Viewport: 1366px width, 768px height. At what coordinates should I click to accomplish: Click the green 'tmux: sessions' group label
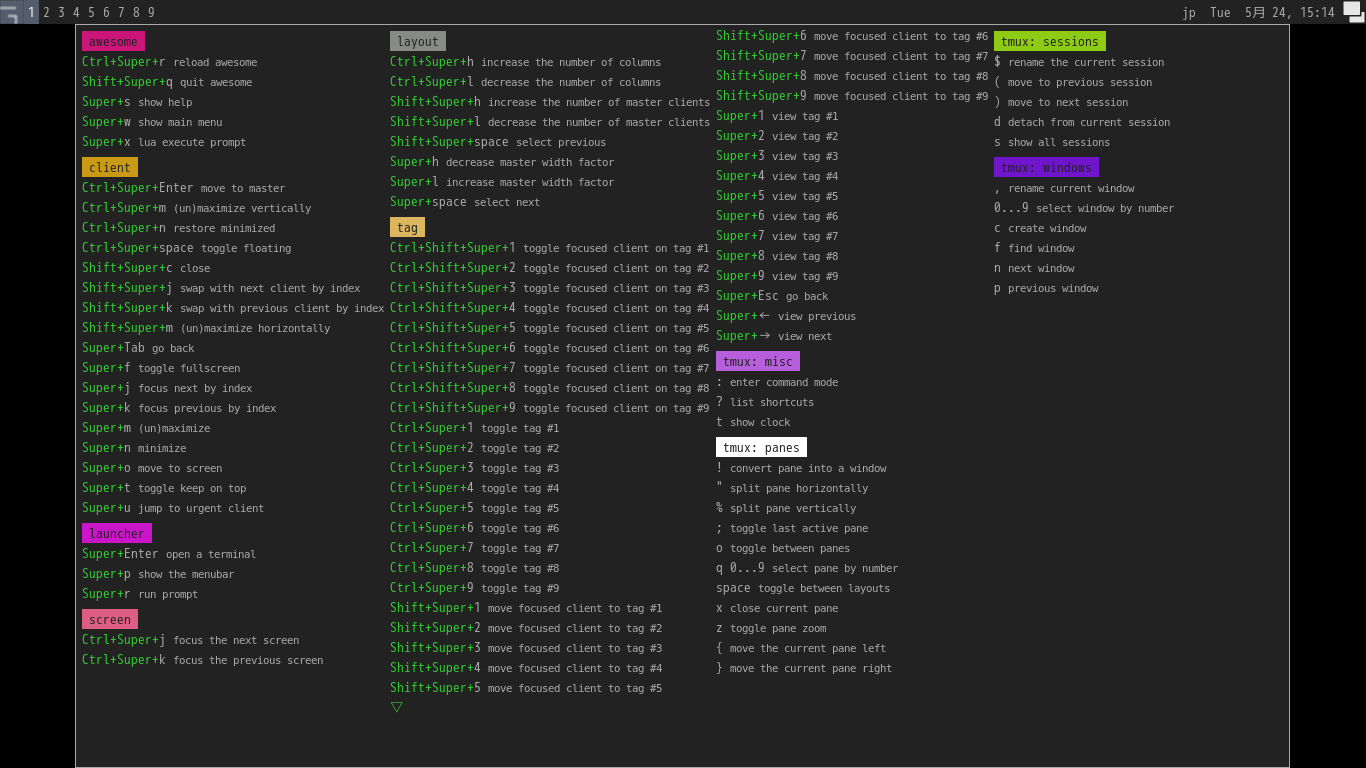[x=1050, y=41]
